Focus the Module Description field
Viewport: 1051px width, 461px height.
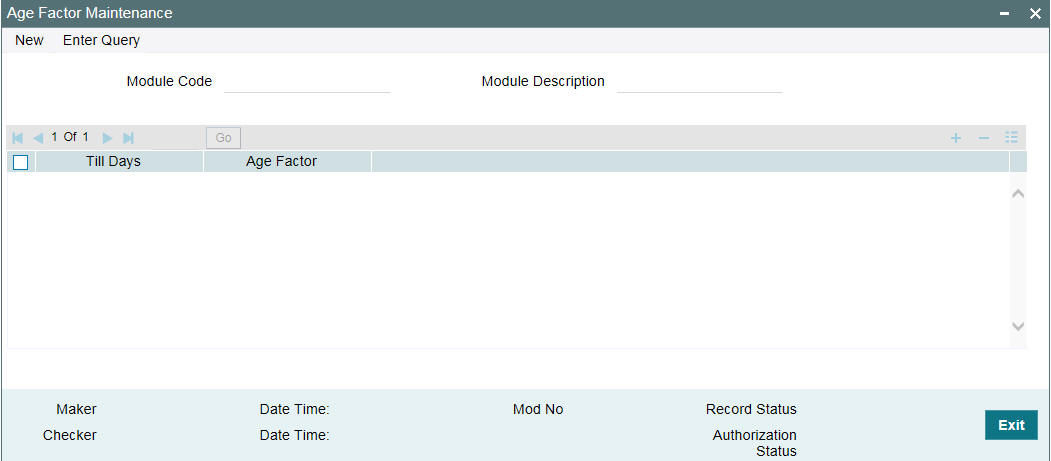699,82
